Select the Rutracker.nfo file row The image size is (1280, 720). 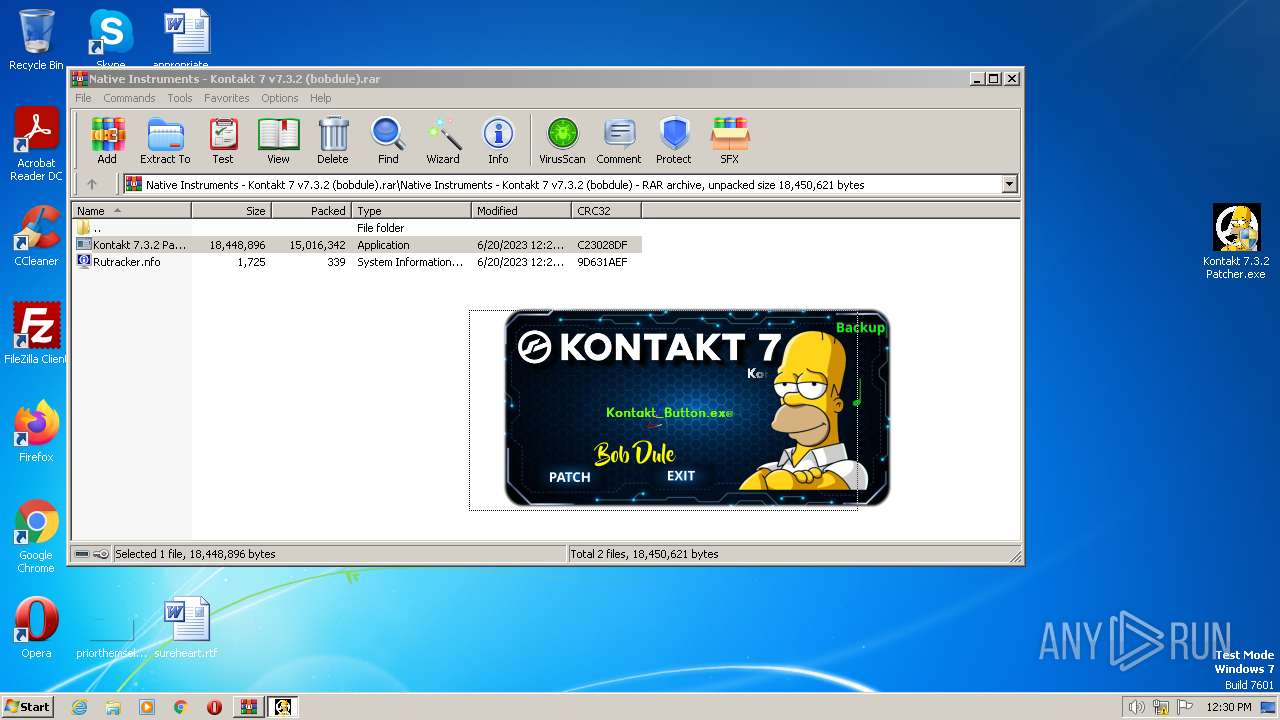tap(357, 262)
